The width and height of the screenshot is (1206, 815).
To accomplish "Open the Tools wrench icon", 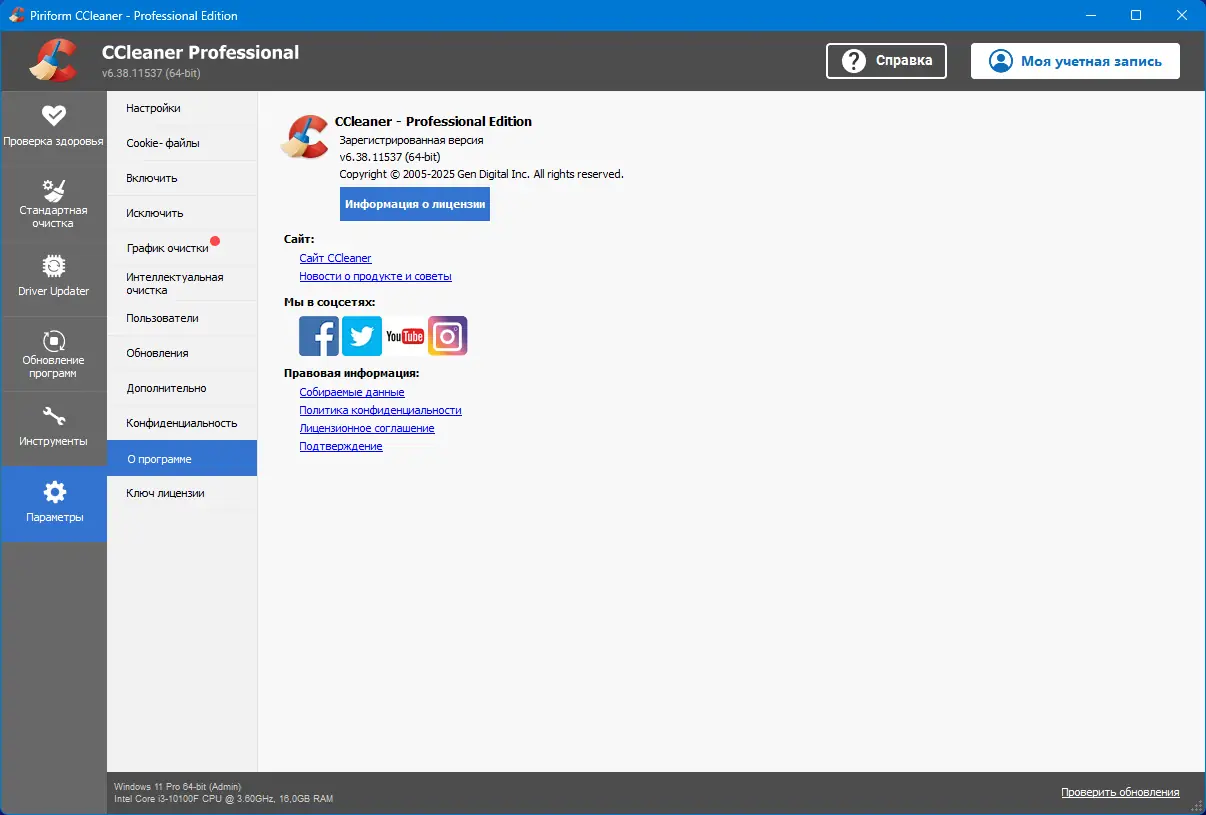I will click(x=53, y=416).
